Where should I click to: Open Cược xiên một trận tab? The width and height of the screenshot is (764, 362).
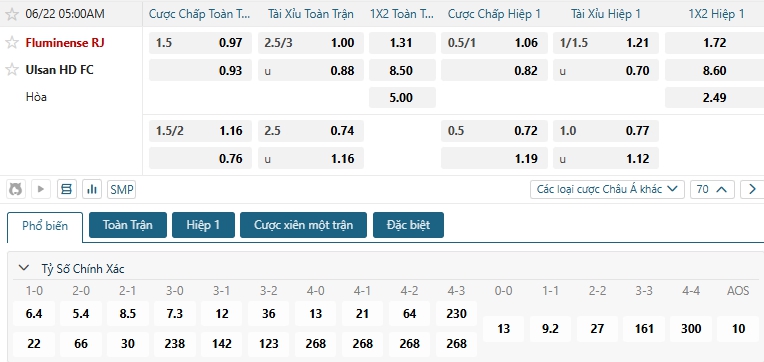coord(303,225)
